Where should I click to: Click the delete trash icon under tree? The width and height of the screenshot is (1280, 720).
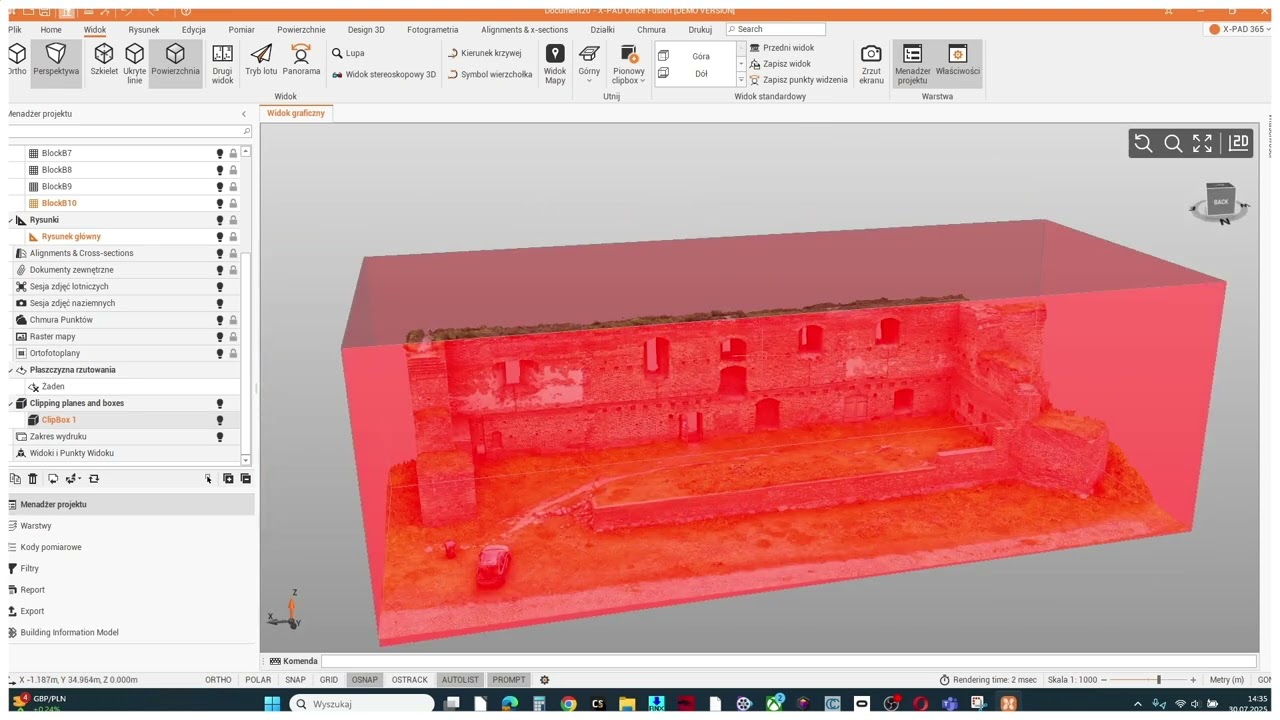coord(32,479)
